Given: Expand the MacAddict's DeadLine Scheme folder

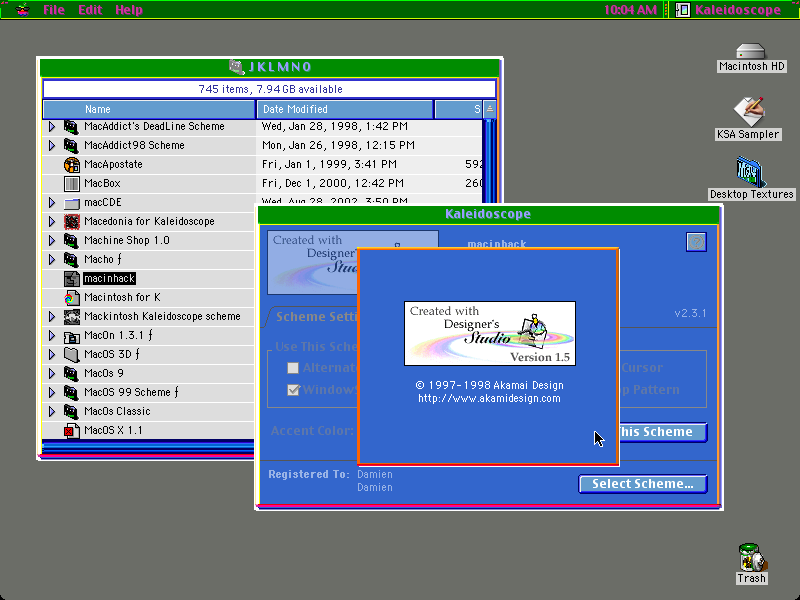Looking at the screenshot, I should tap(52, 127).
